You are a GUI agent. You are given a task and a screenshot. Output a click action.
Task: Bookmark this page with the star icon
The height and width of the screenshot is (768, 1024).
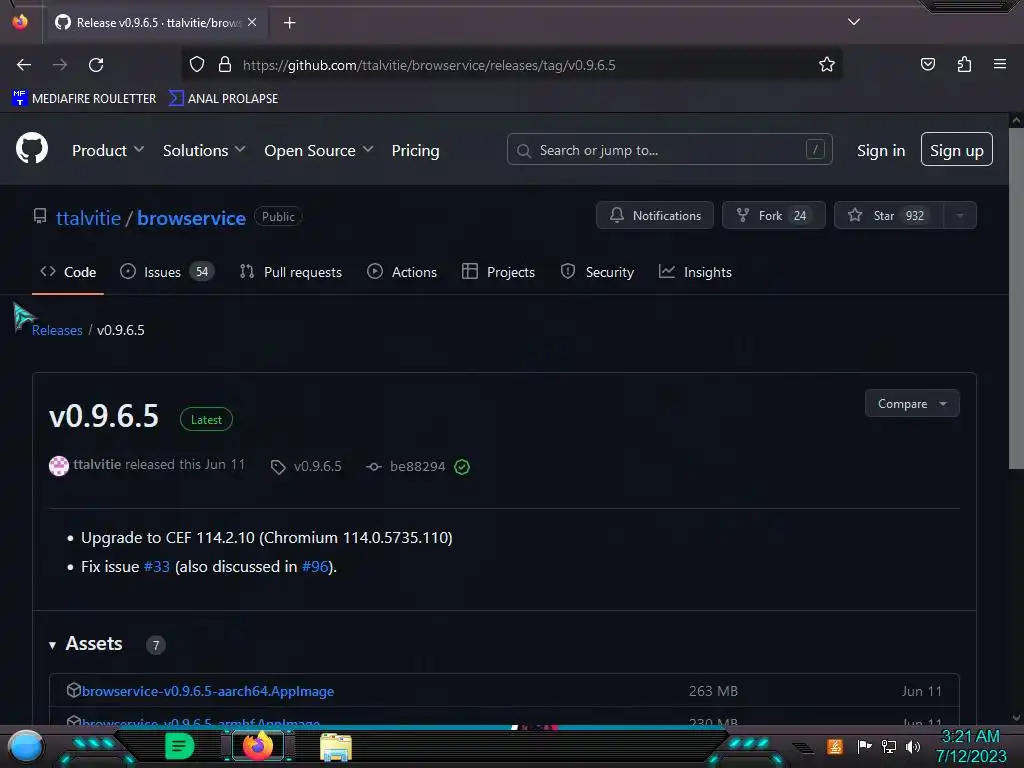(x=827, y=65)
